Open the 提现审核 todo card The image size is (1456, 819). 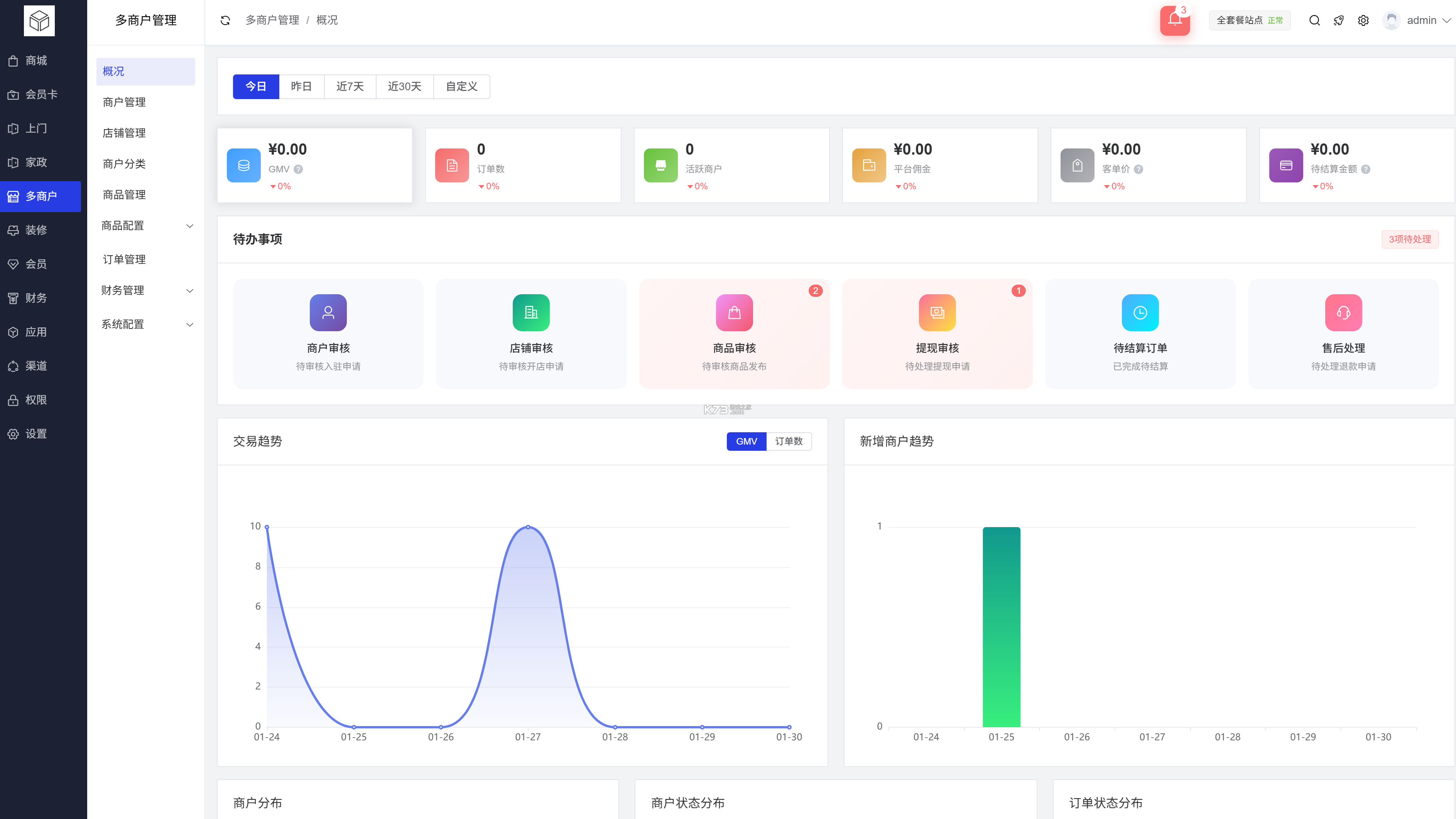coord(937,333)
